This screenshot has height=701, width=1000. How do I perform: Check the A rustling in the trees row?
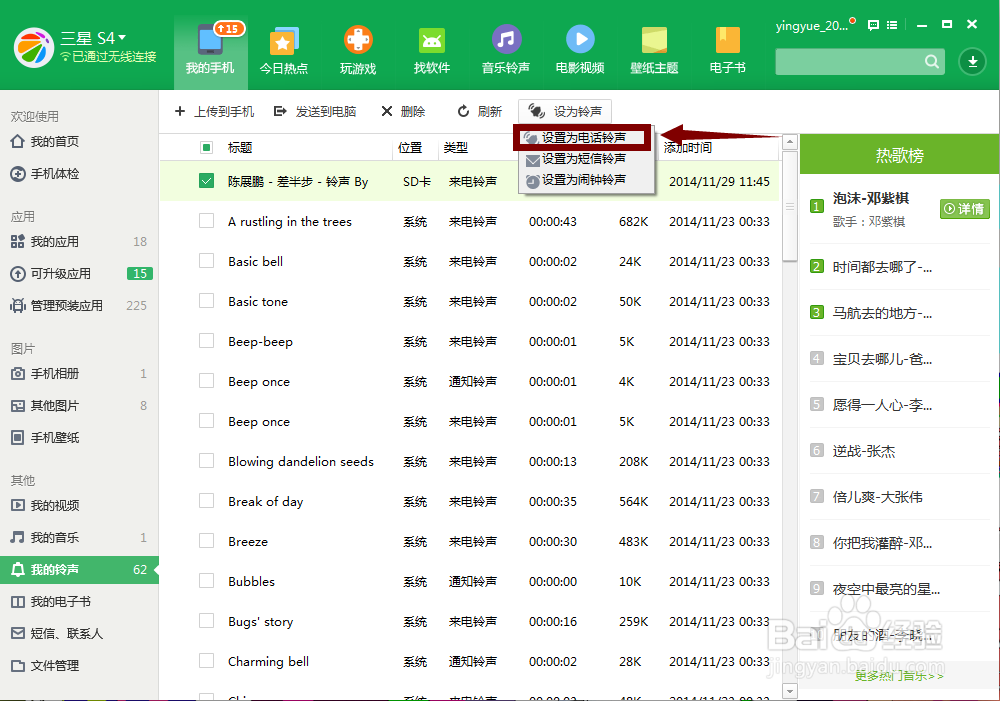coord(206,221)
